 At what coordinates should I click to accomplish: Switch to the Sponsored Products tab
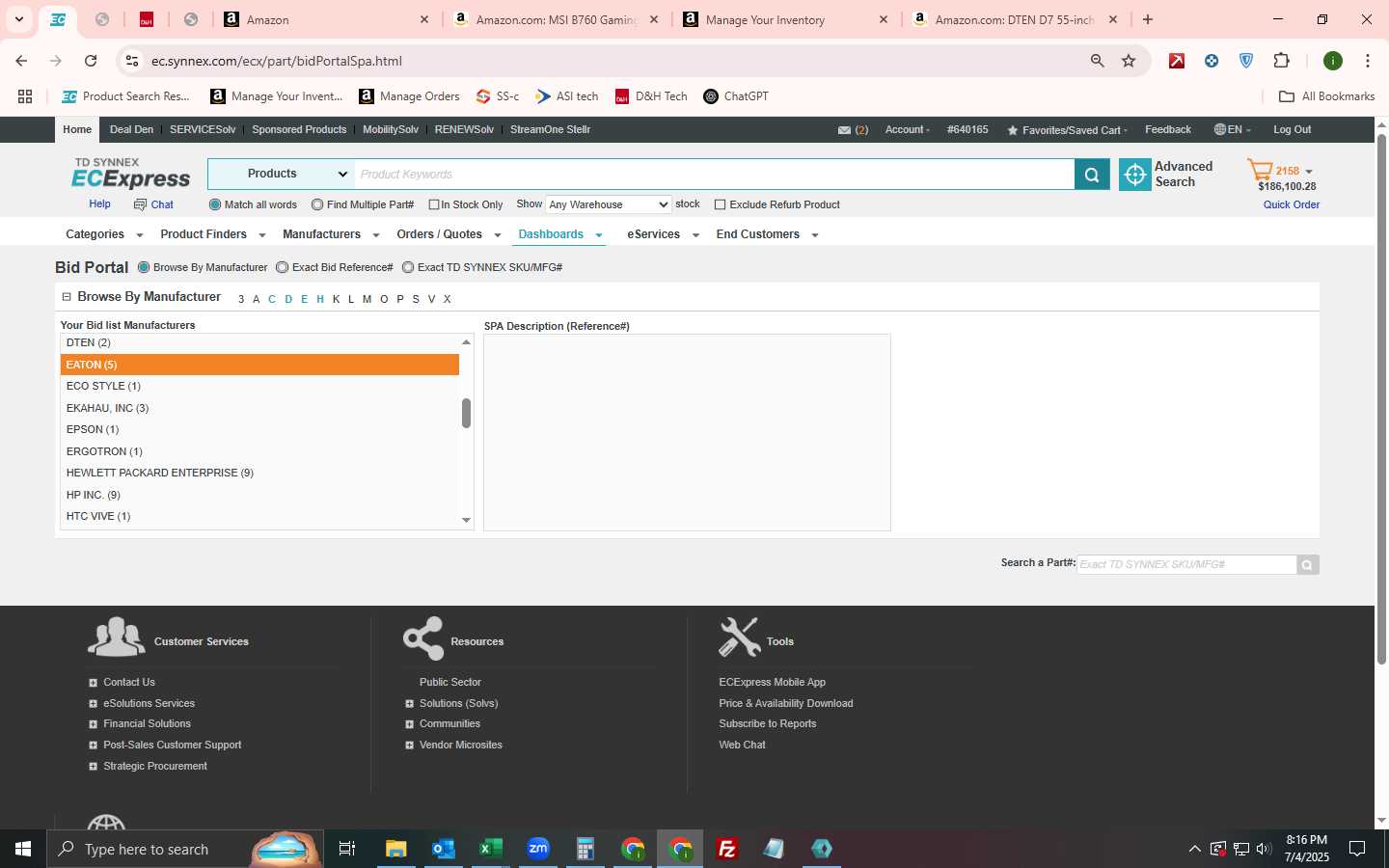[x=299, y=130]
